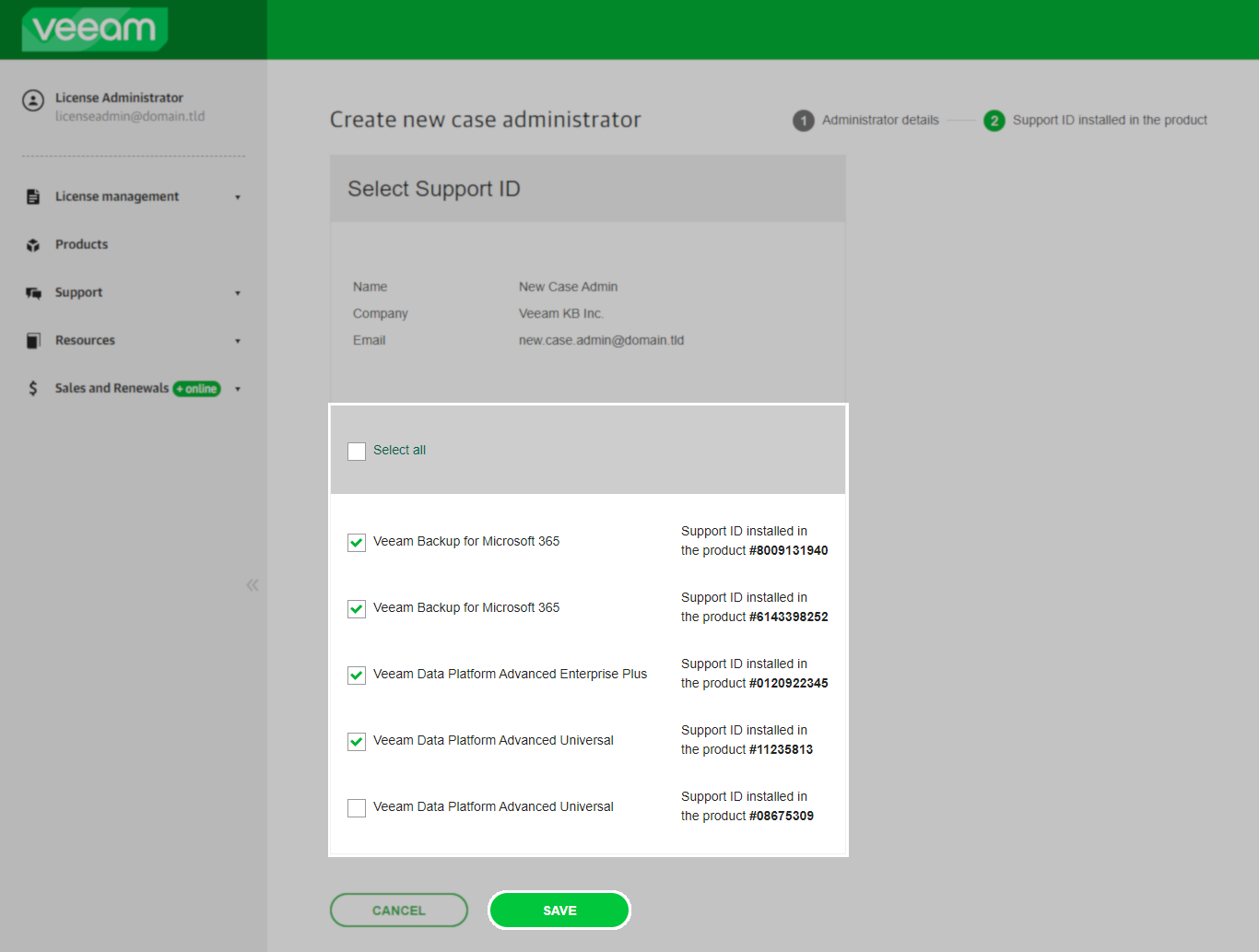This screenshot has height=952, width=1259.
Task: Uncheck Advanced Universal with Support ID #11235813
Action: pyautogui.click(x=357, y=741)
